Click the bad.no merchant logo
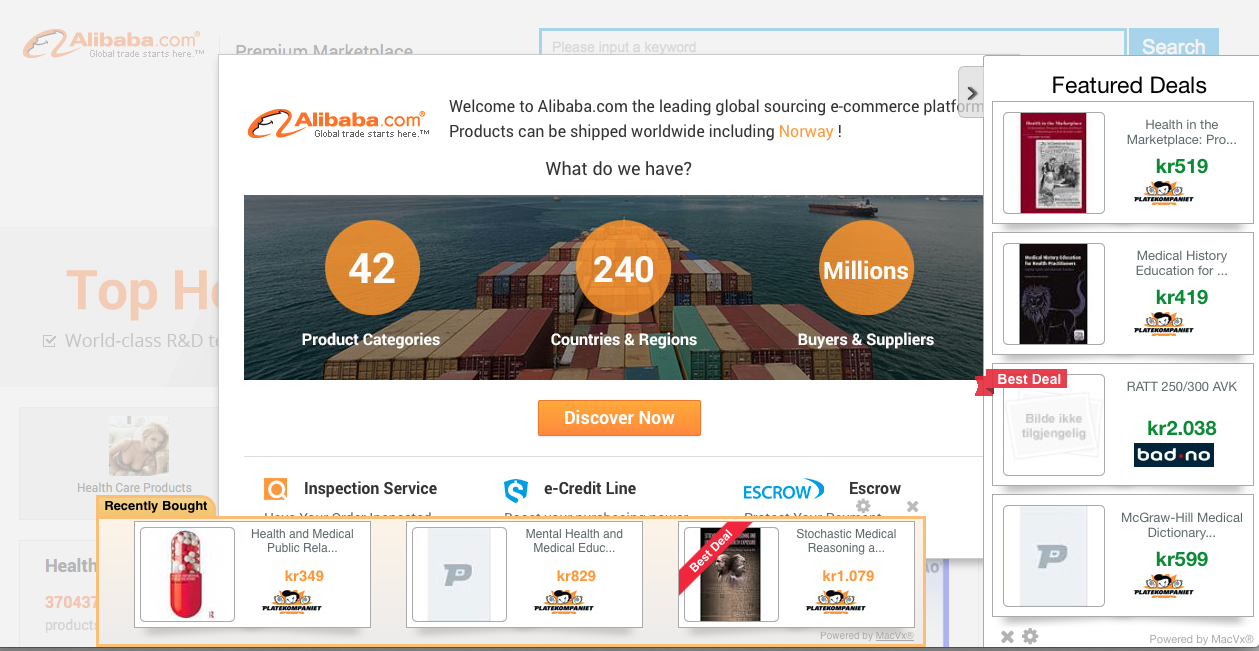Image resolution: width=1259 pixels, height=651 pixels. click(1174, 455)
